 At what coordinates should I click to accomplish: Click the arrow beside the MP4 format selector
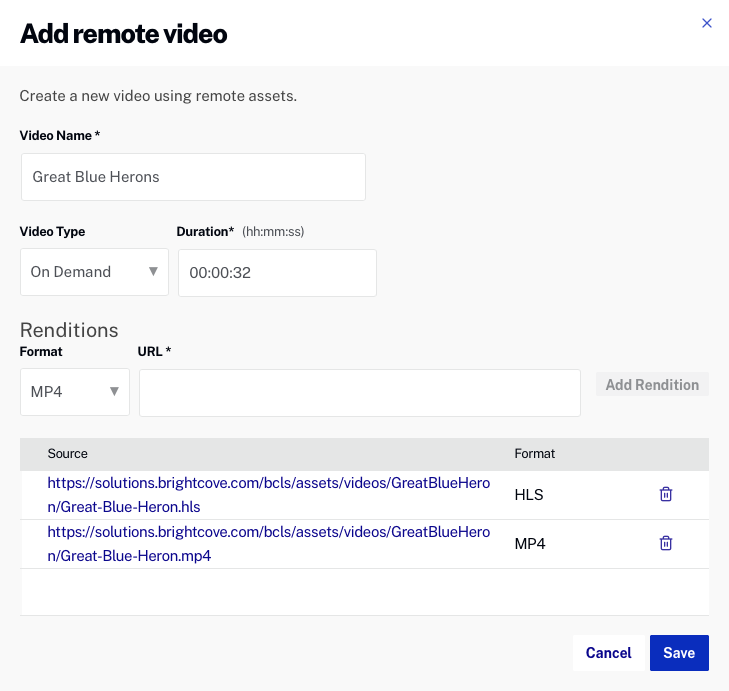[114, 391]
